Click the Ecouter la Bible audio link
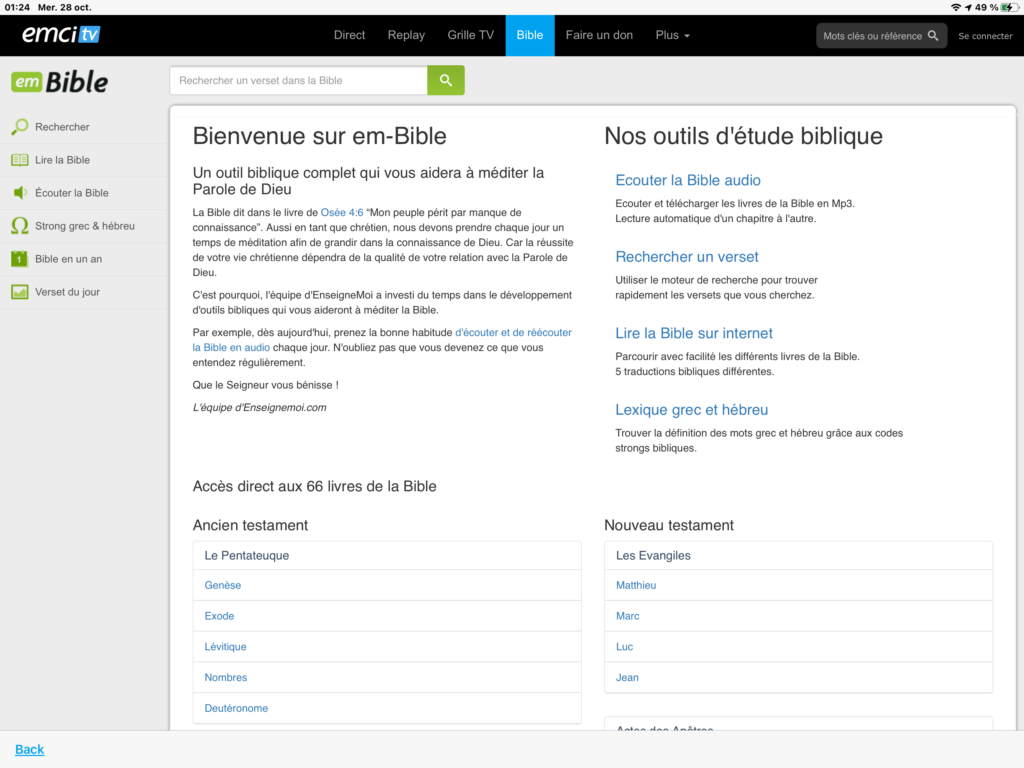 (x=688, y=181)
